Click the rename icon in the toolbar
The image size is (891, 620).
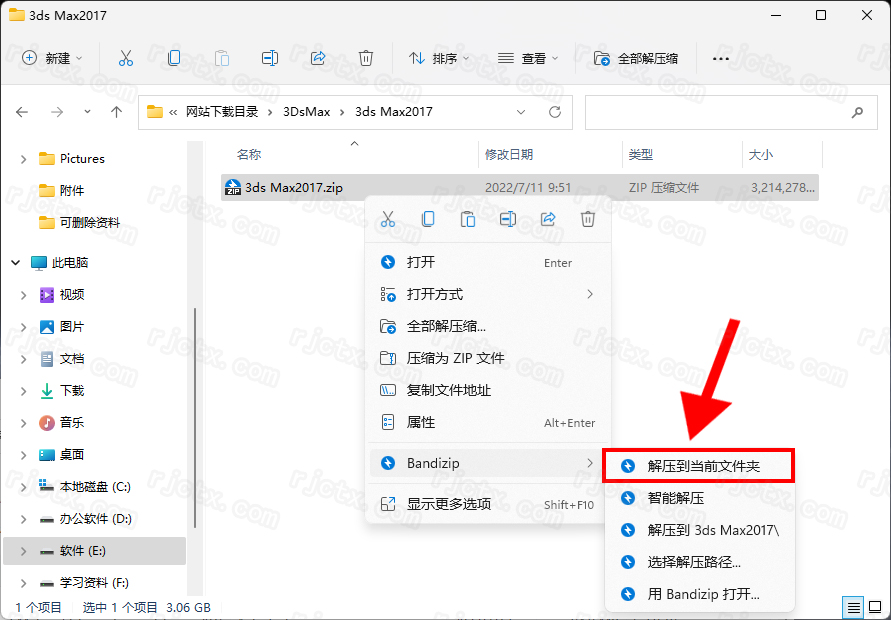pos(270,58)
